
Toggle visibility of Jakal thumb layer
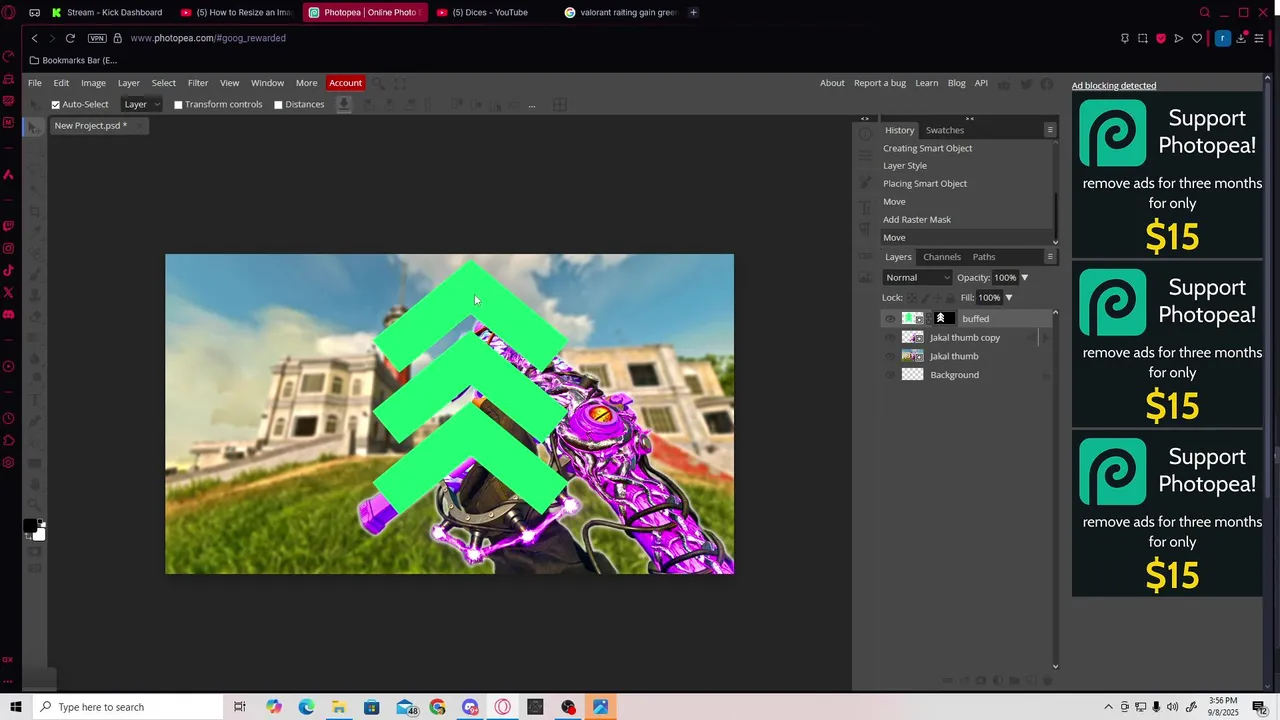click(890, 356)
